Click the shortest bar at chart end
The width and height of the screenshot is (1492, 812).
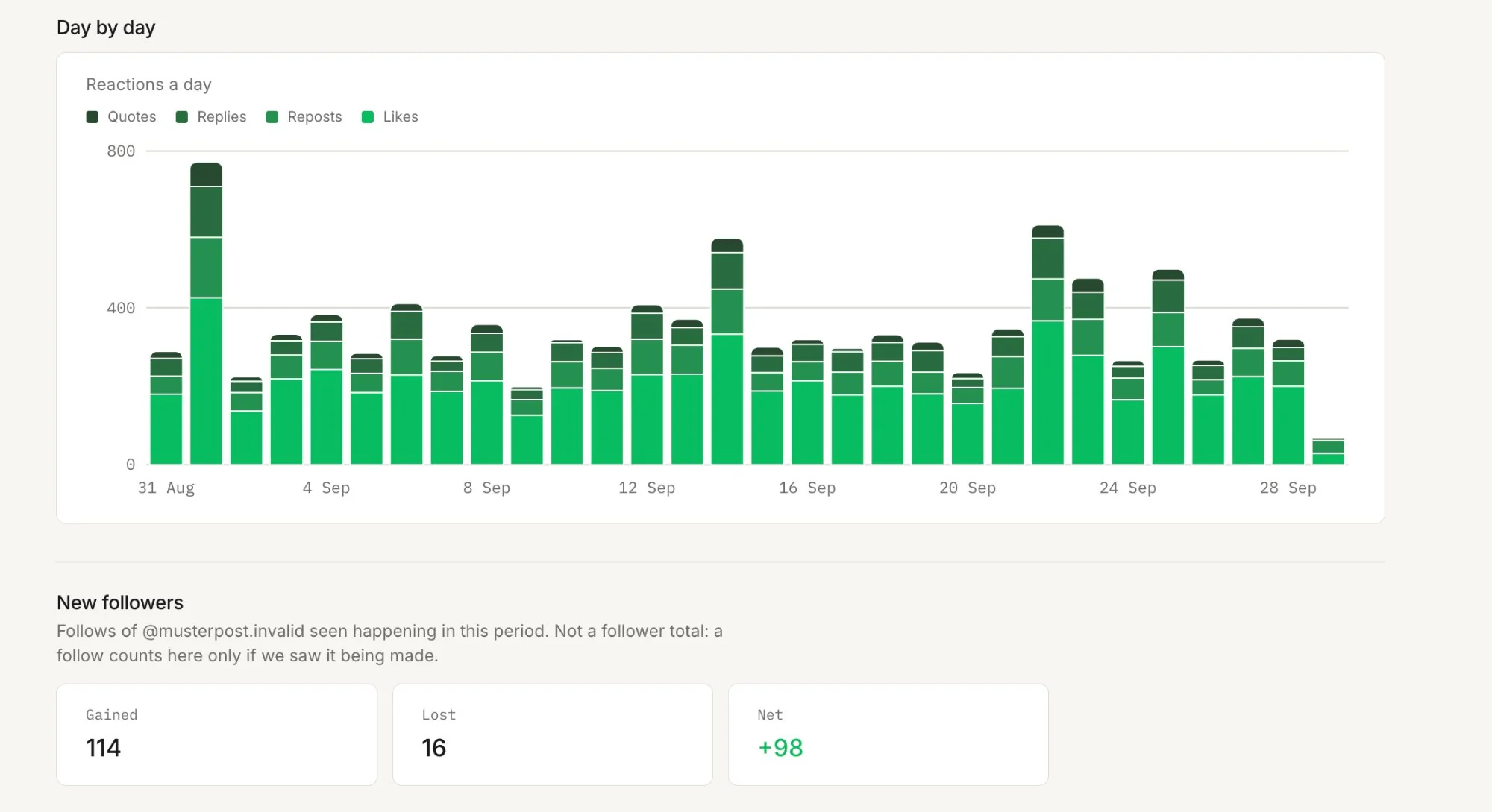[1329, 452]
